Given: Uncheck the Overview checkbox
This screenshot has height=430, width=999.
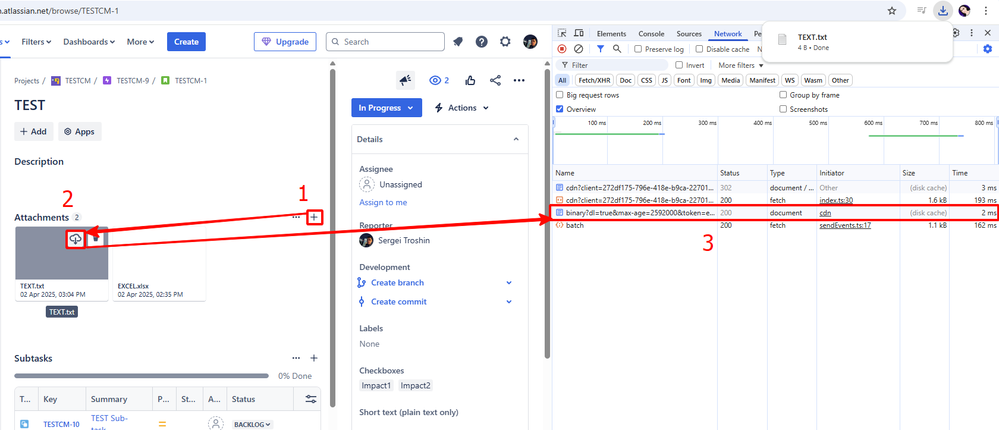Looking at the screenshot, I should (x=559, y=109).
